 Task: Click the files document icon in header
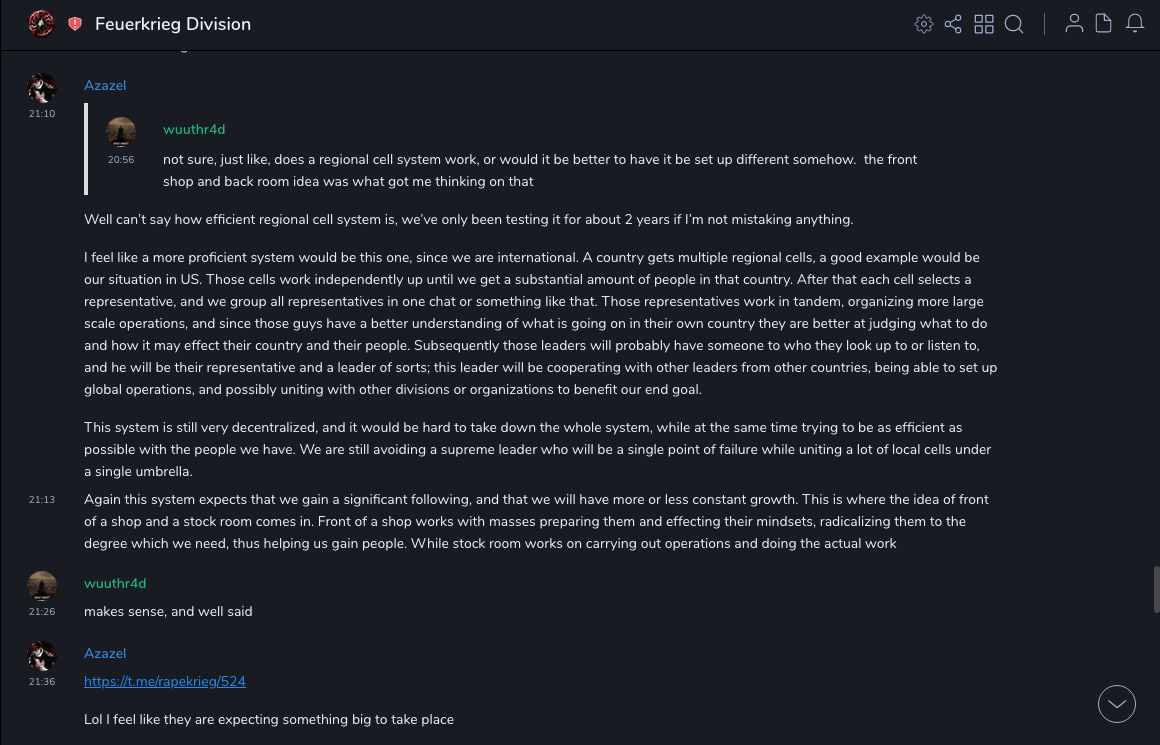pyautogui.click(x=1104, y=24)
